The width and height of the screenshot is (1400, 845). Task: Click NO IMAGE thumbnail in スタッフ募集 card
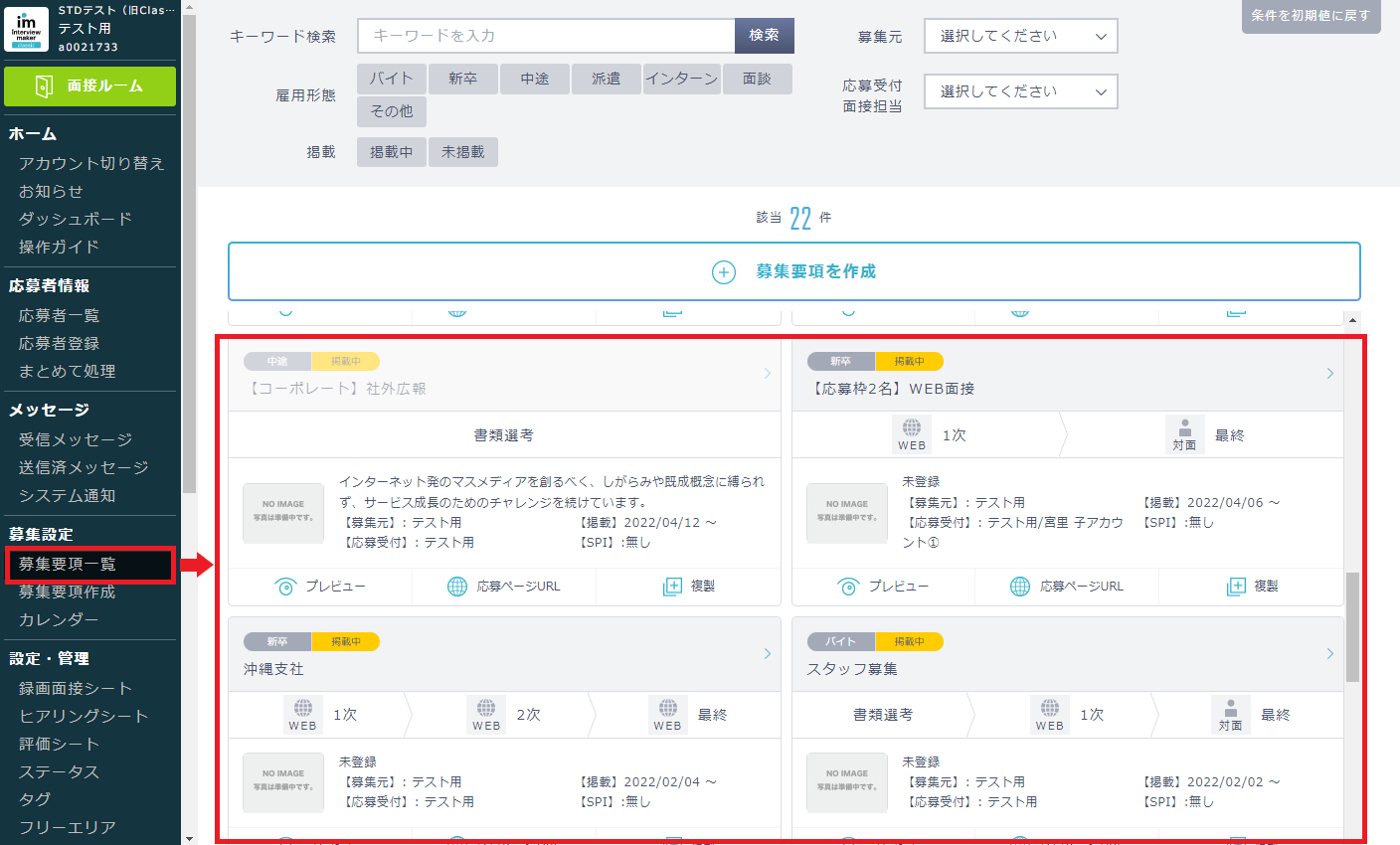click(x=847, y=782)
